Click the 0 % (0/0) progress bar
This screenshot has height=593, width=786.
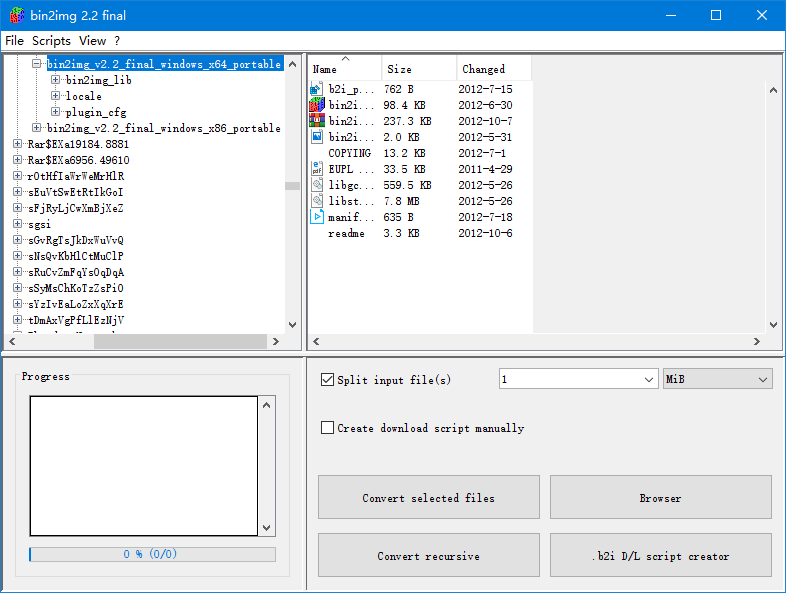click(152, 554)
